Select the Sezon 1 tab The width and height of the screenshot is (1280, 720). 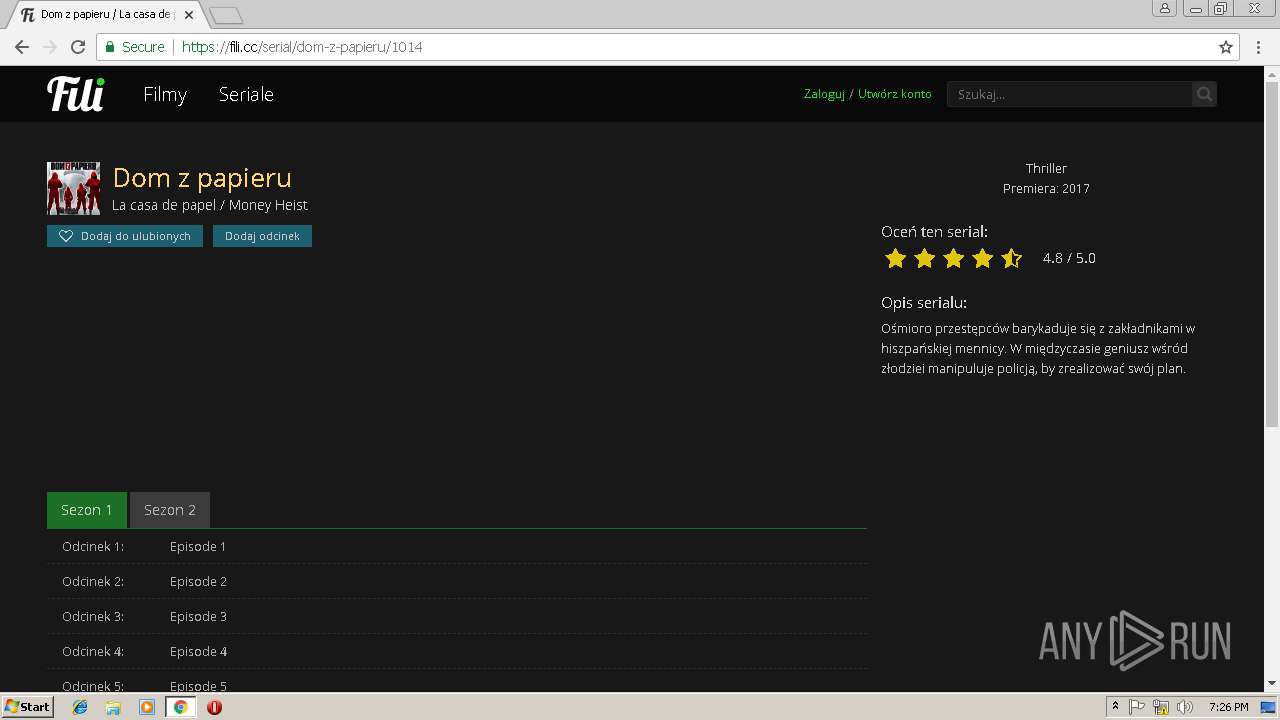click(x=87, y=510)
